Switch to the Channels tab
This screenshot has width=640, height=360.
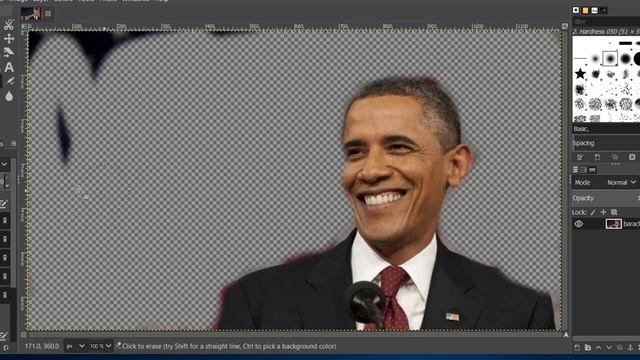pyautogui.click(x=584, y=170)
